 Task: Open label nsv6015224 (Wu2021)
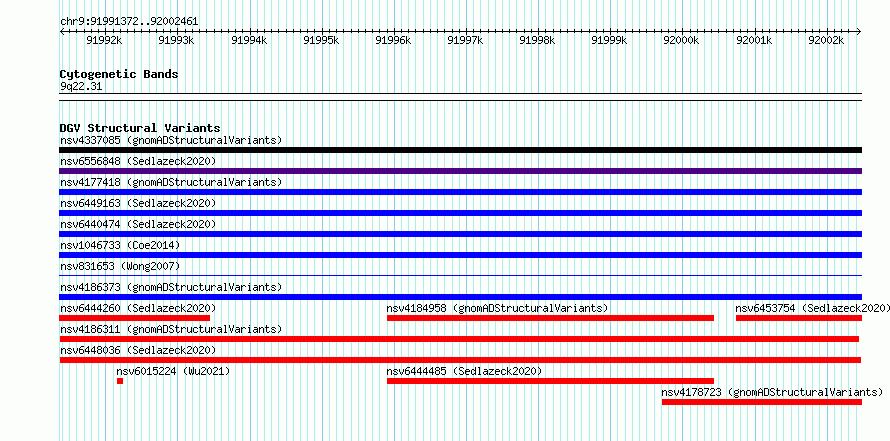[173, 371]
